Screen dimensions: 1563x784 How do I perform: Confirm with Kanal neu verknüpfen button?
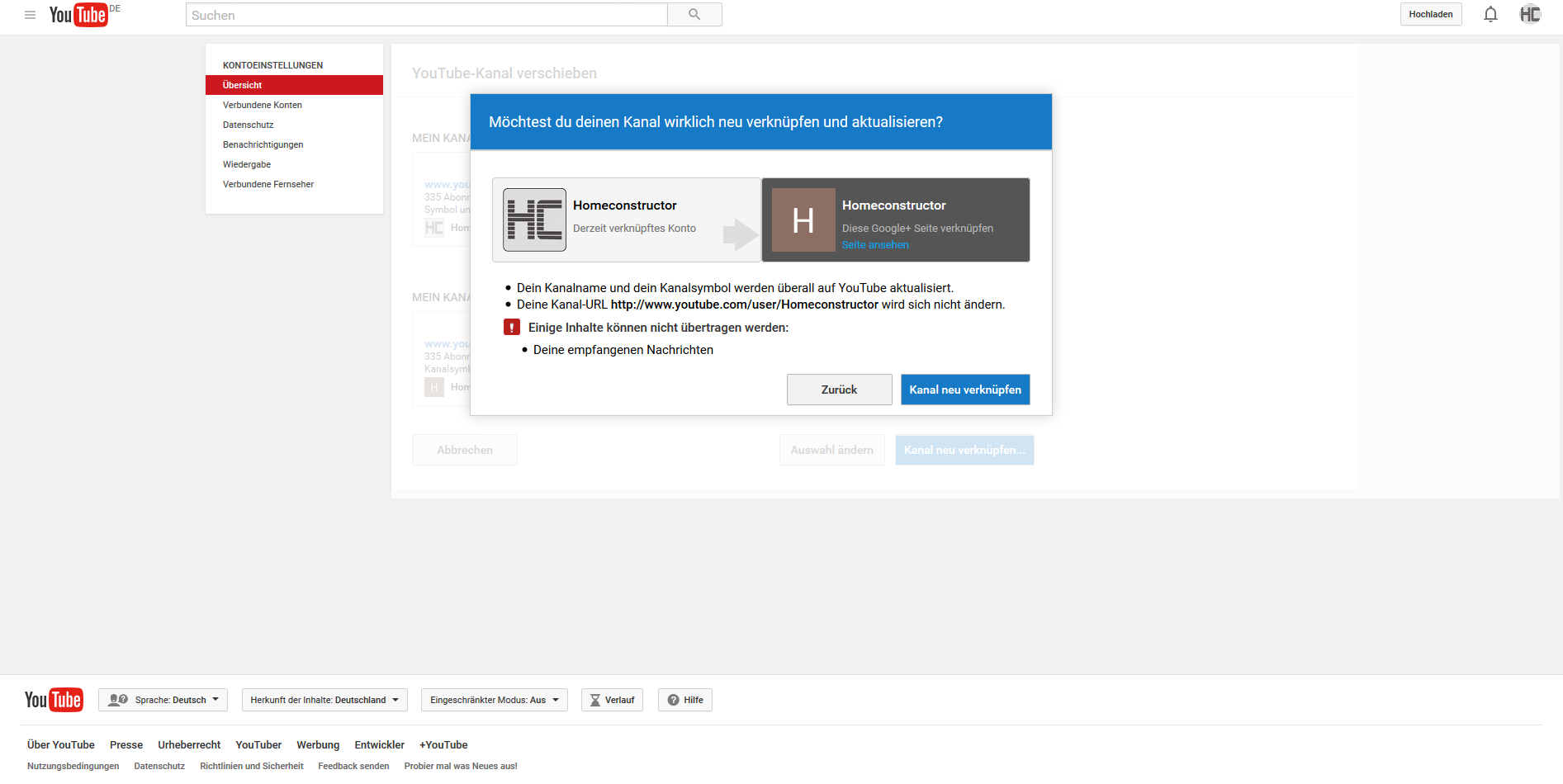pyautogui.click(x=965, y=390)
